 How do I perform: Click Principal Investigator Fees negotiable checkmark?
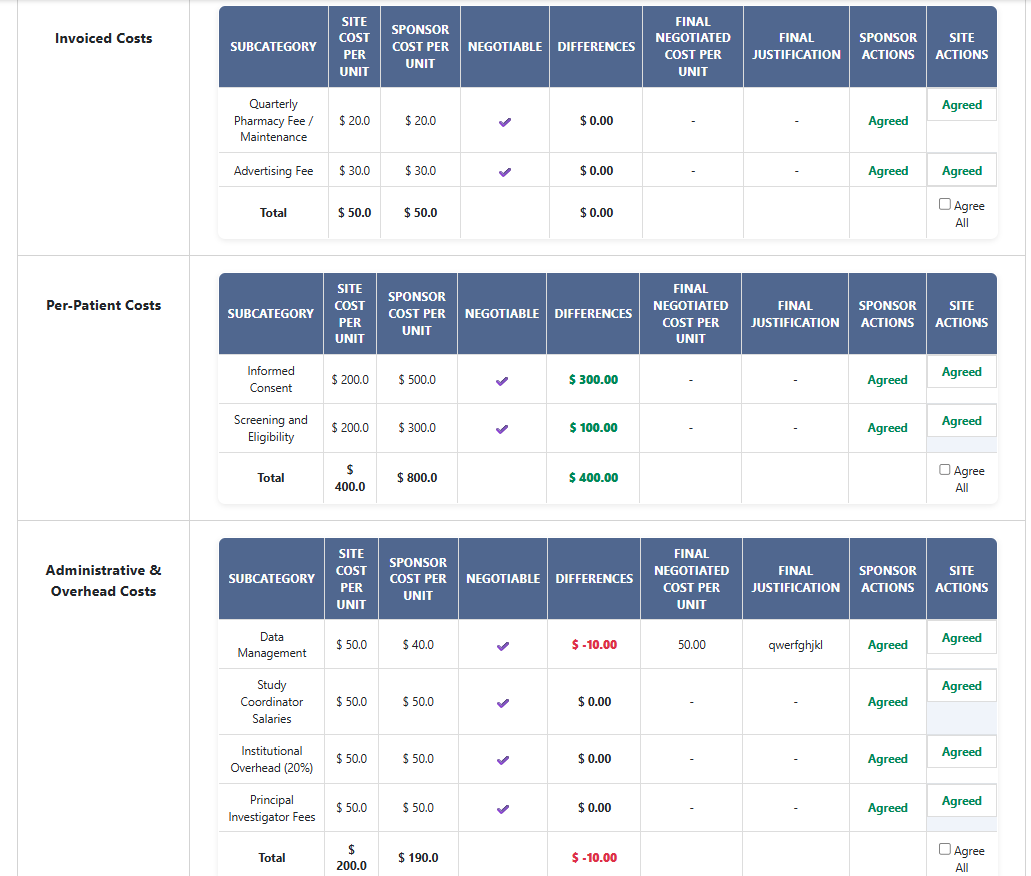[503, 808]
